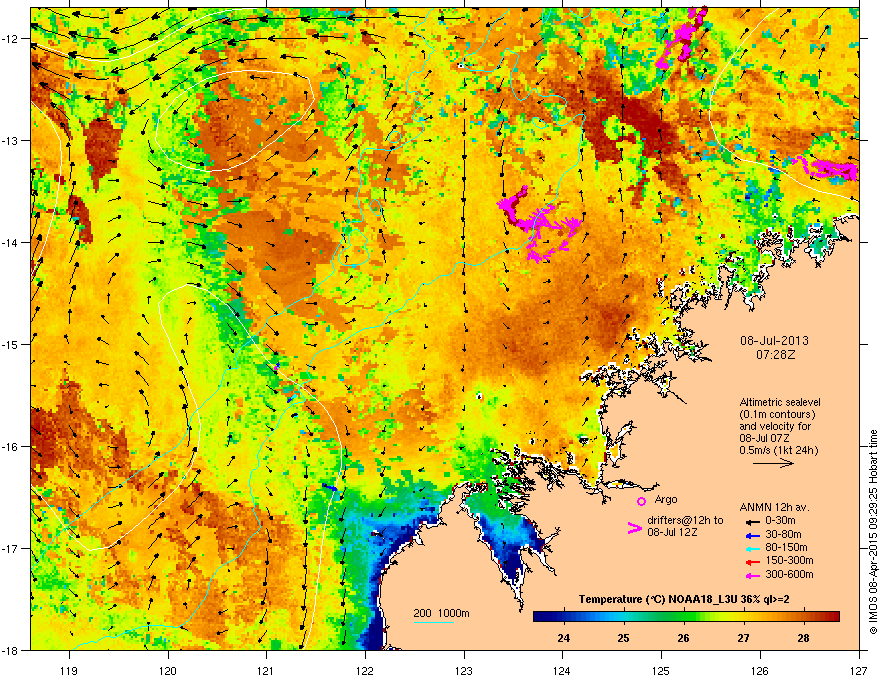Click the latitude axis label -13
The image size is (880, 680).
coord(11,140)
